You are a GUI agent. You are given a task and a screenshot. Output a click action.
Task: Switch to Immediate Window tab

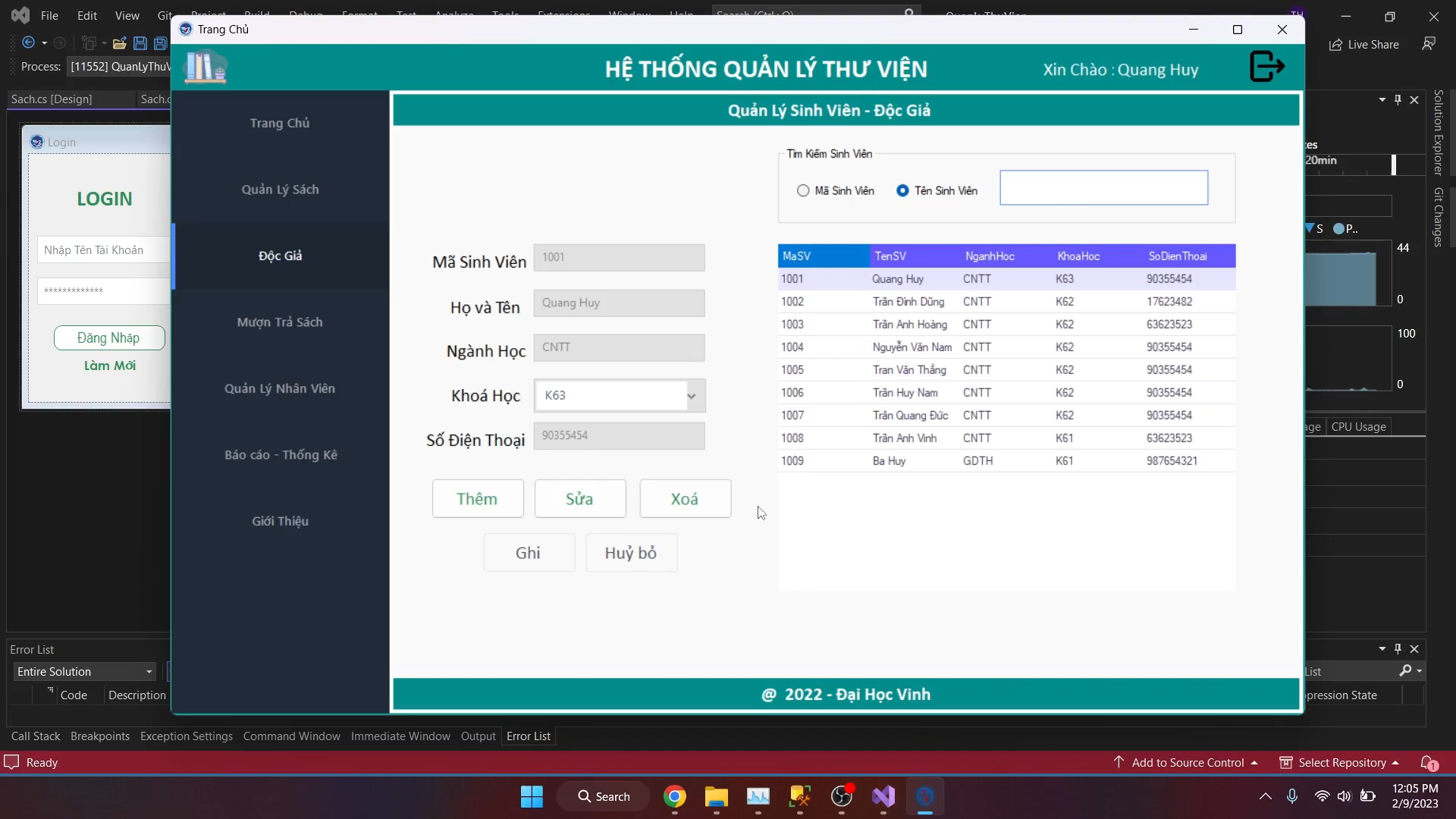(x=400, y=736)
